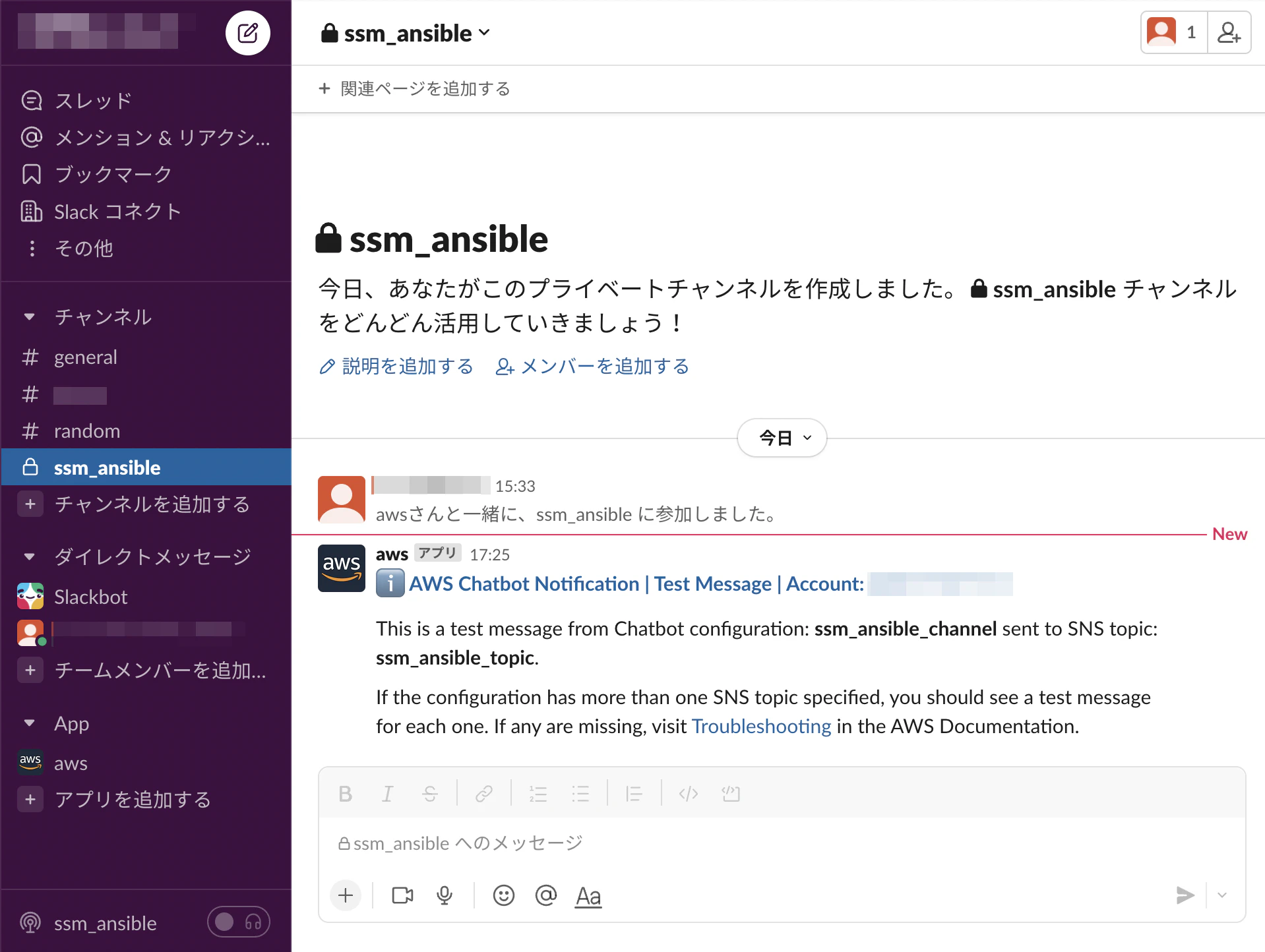Toggle strikethrough formatting
The height and width of the screenshot is (952, 1265).
tap(429, 794)
